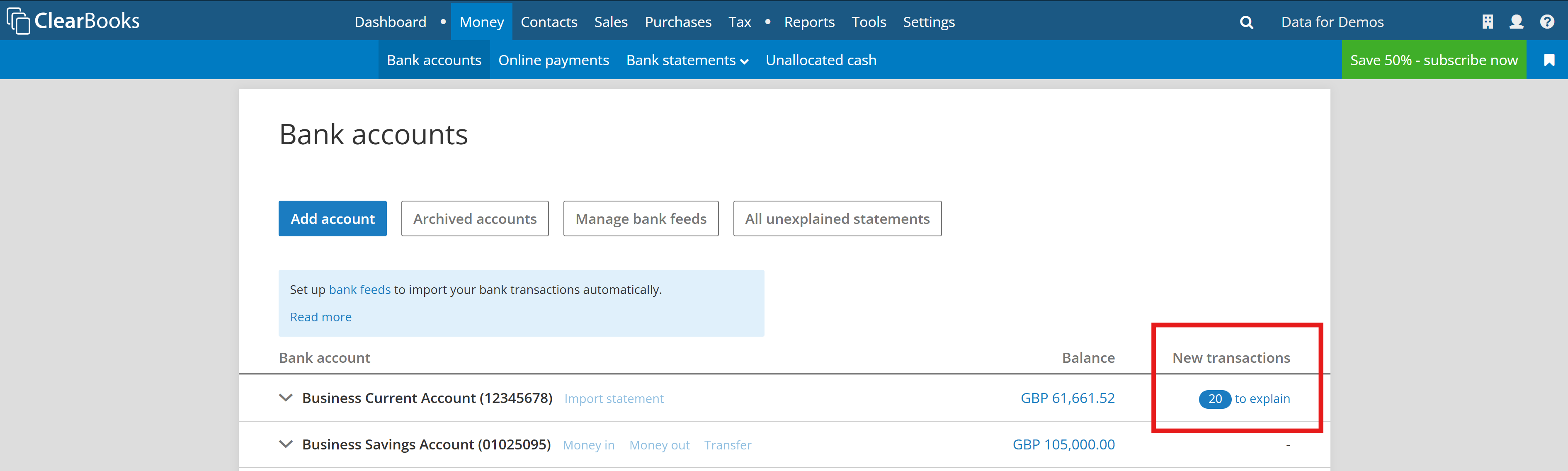This screenshot has width=1568, height=471.
Task: Click the Money out link for the savings account
Action: [659, 445]
